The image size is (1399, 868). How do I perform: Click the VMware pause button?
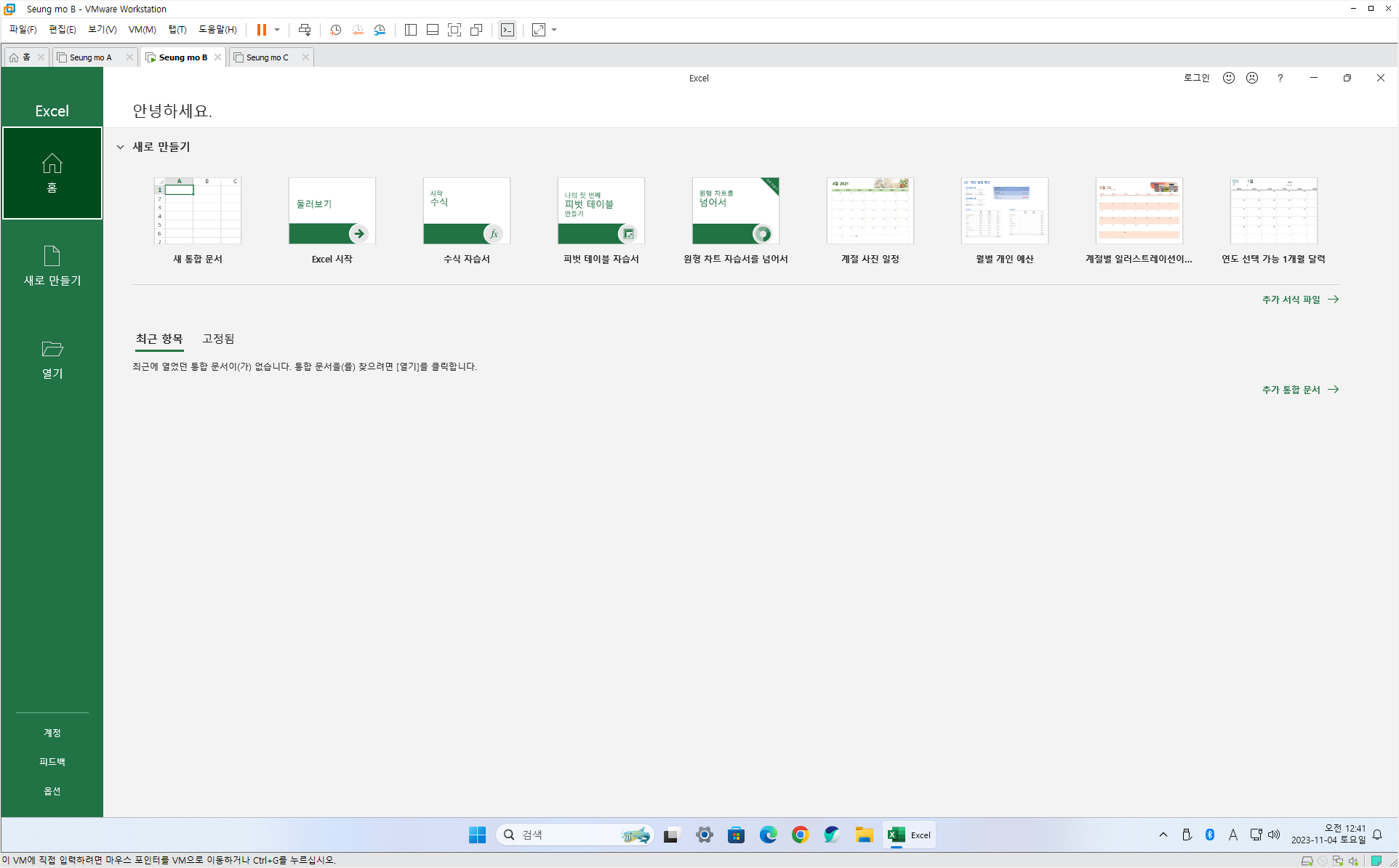pos(261,30)
